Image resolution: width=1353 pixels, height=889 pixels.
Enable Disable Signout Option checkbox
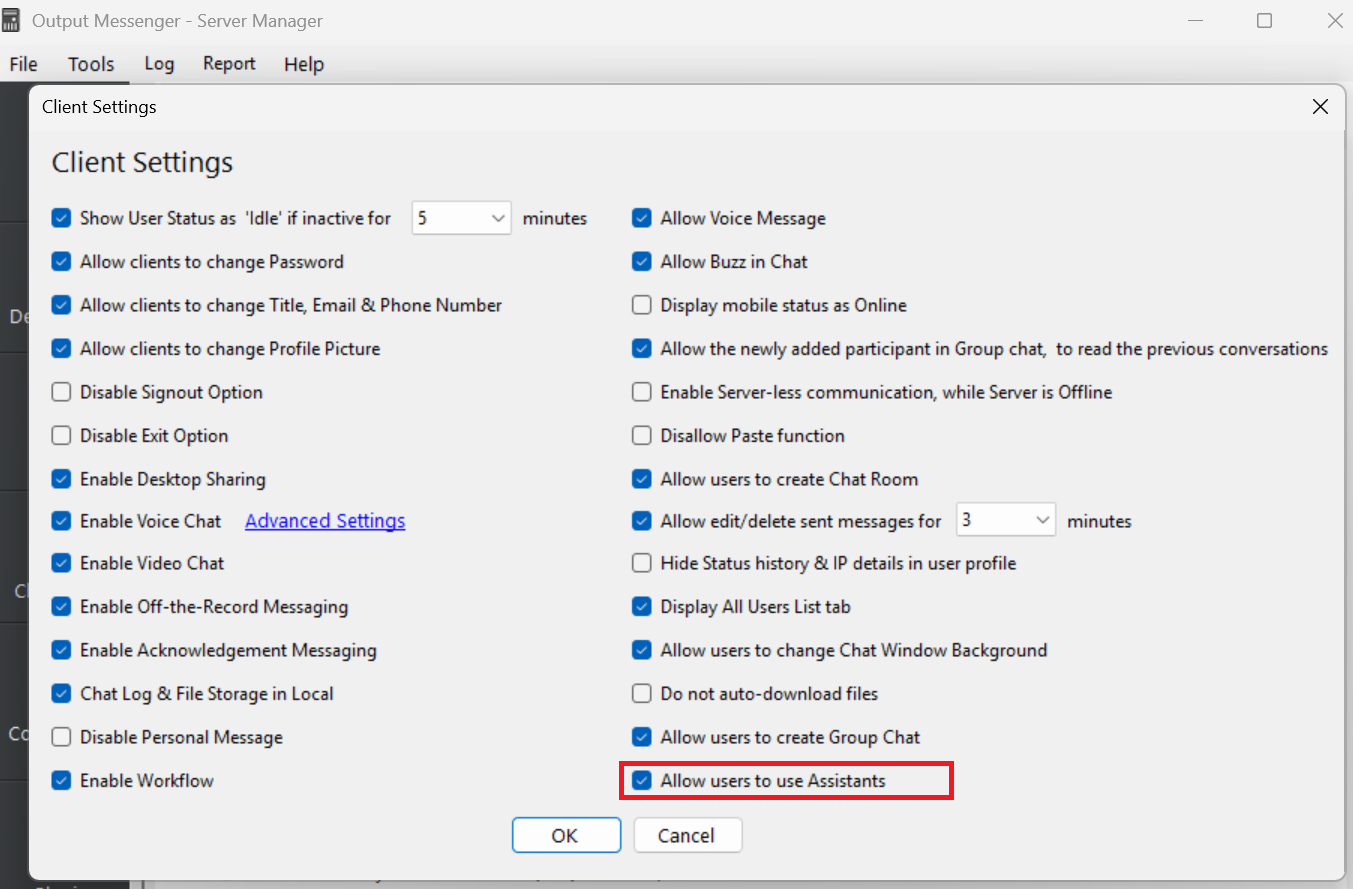62,392
